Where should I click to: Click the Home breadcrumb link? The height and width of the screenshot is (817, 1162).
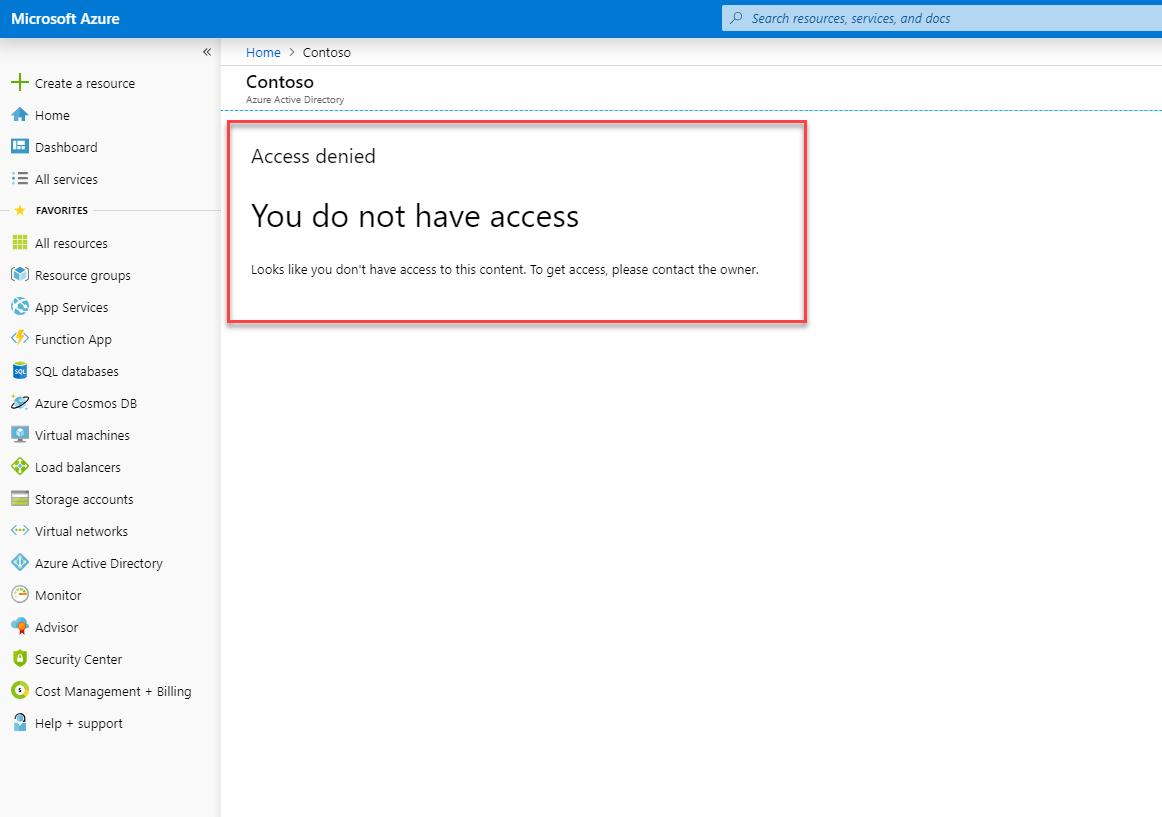click(263, 52)
